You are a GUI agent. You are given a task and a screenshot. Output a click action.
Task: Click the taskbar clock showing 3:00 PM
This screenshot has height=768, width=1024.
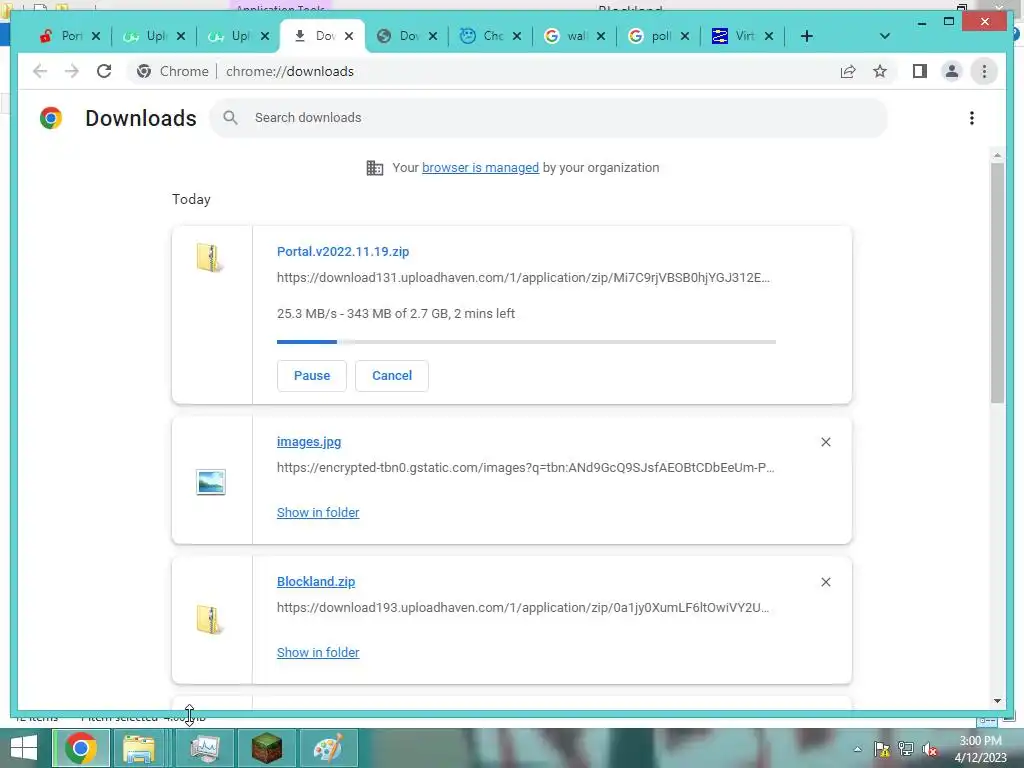click(980, 749)
